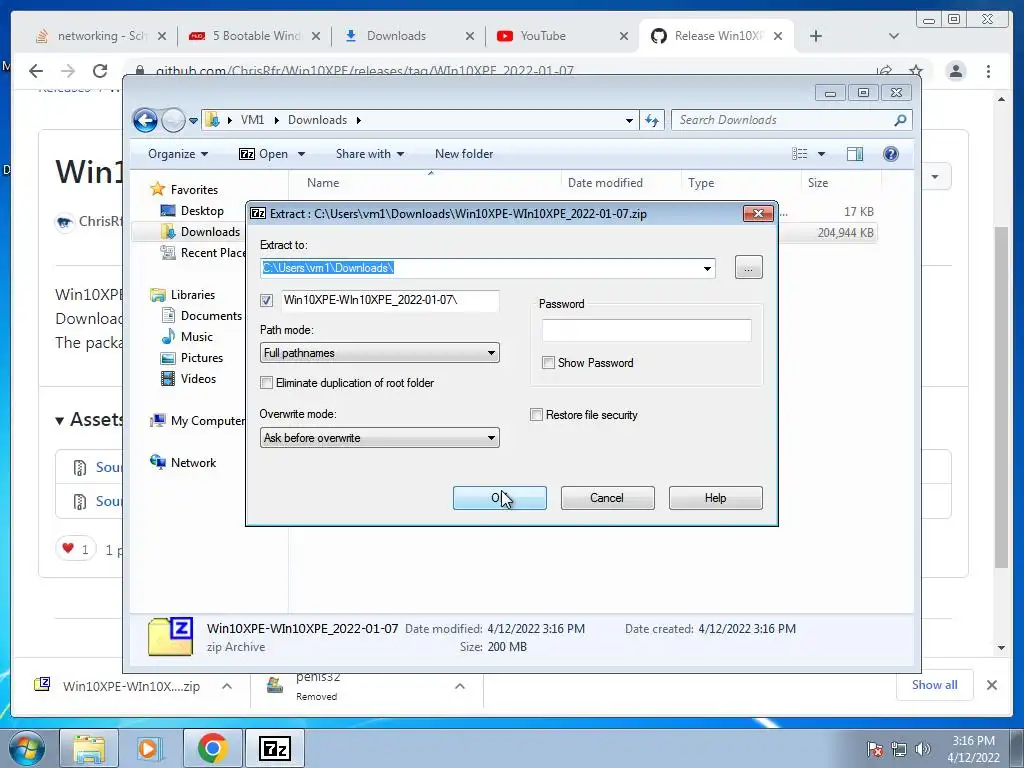Click Show all downloads in Chrome
Screen dimensions: 1024x768
point(935,684)
